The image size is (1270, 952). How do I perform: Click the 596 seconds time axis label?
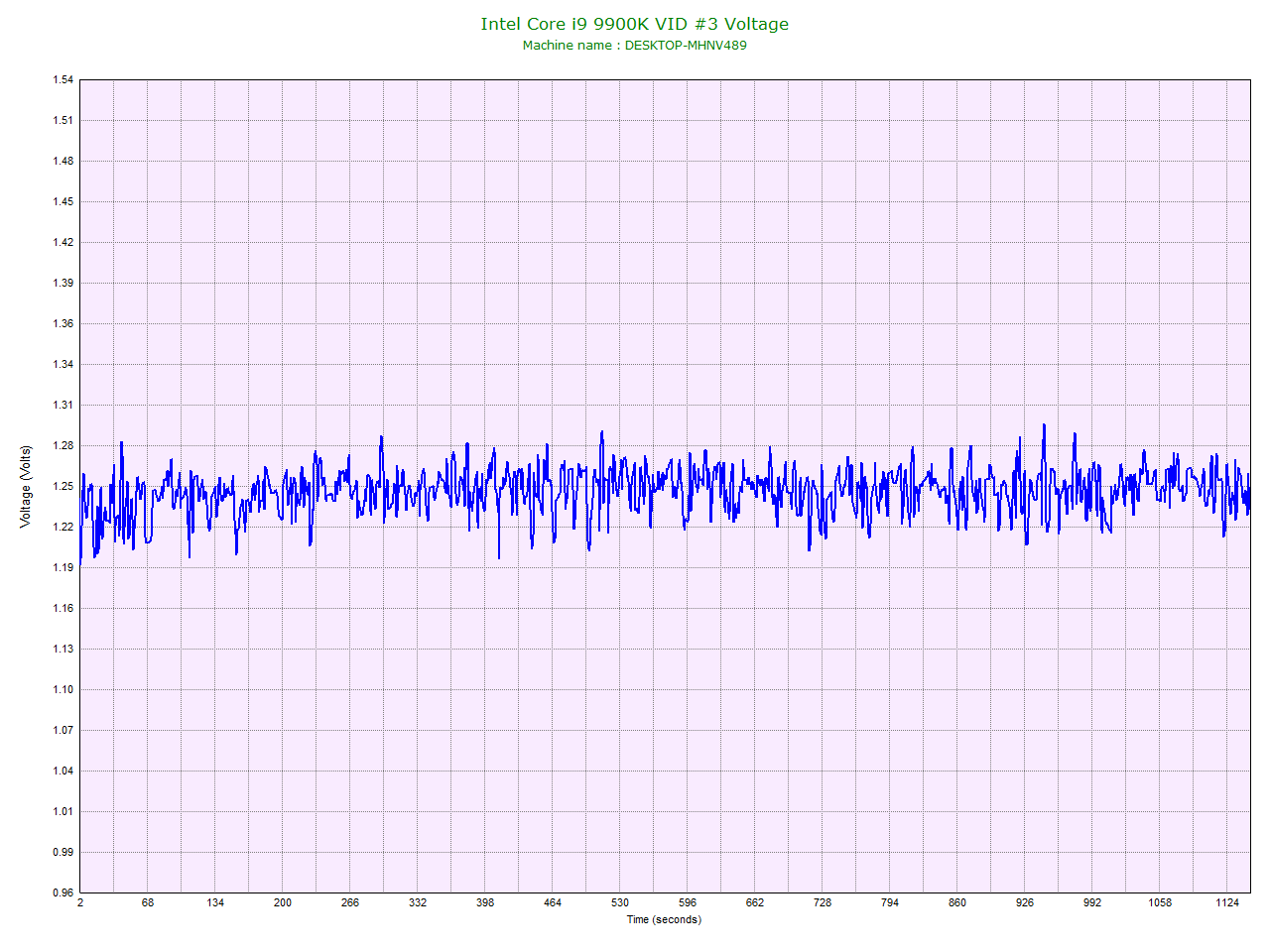(688, 903)
